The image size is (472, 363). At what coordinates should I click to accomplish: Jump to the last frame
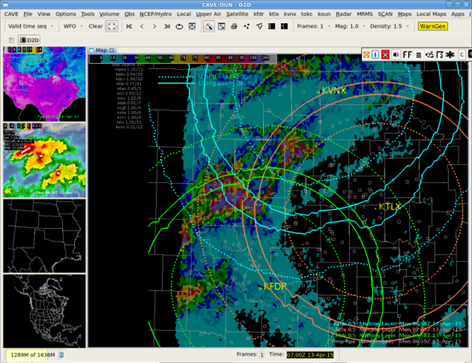pyautogui.click(x=167, y=26)
